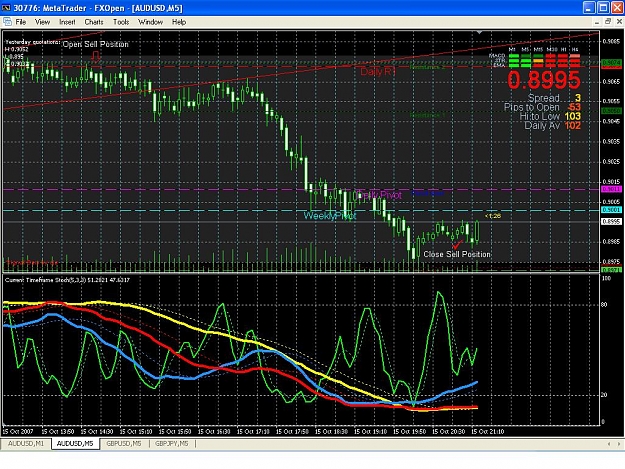Screen dimensions: 625x469
Task: Click the chart shift triangle on the chart's top edge
Action: (479, 32)
